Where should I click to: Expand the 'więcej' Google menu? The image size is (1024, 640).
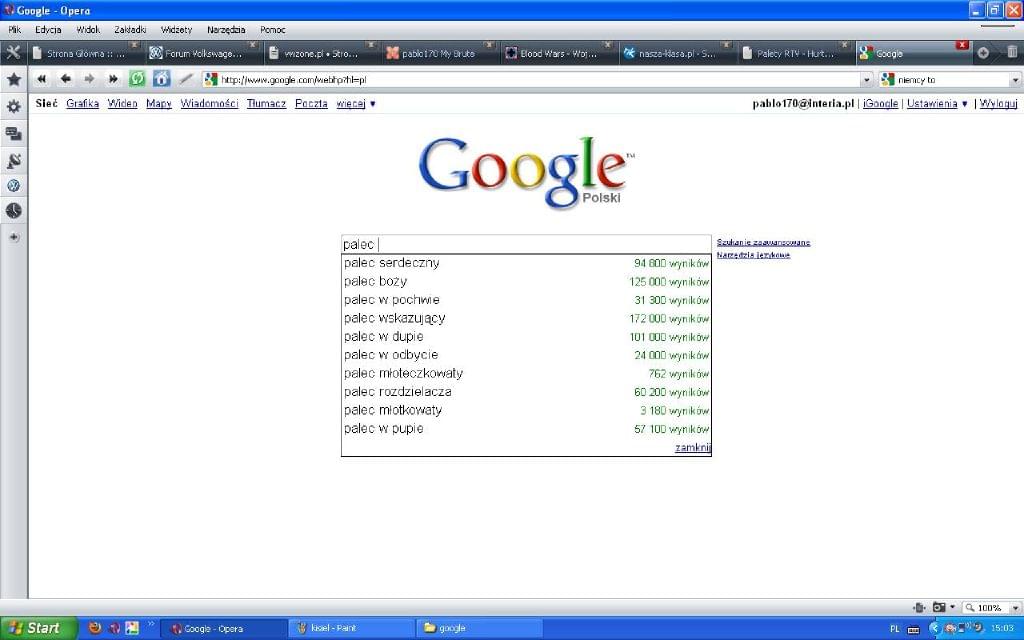coord(356,103)
